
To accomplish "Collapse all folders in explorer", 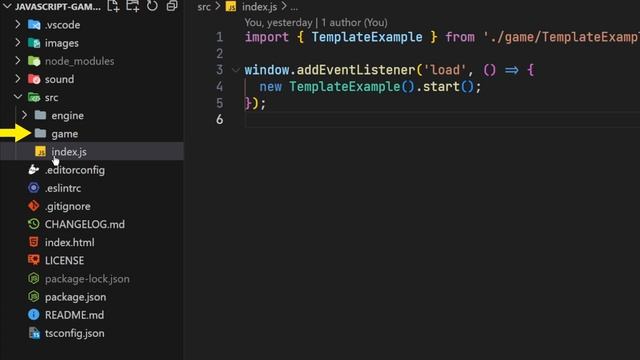I will tap(172, 6).
